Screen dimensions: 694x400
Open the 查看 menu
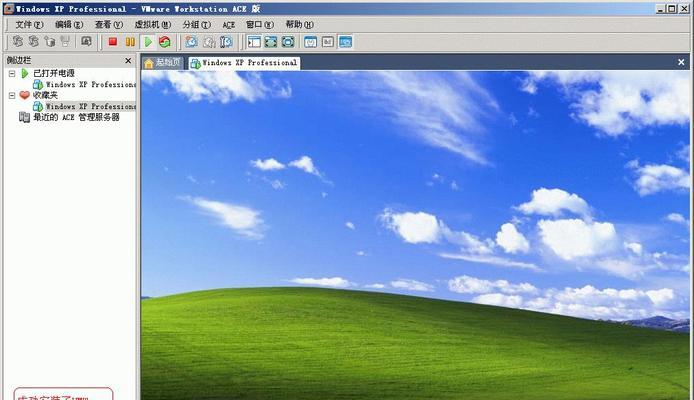click(108, 25)
